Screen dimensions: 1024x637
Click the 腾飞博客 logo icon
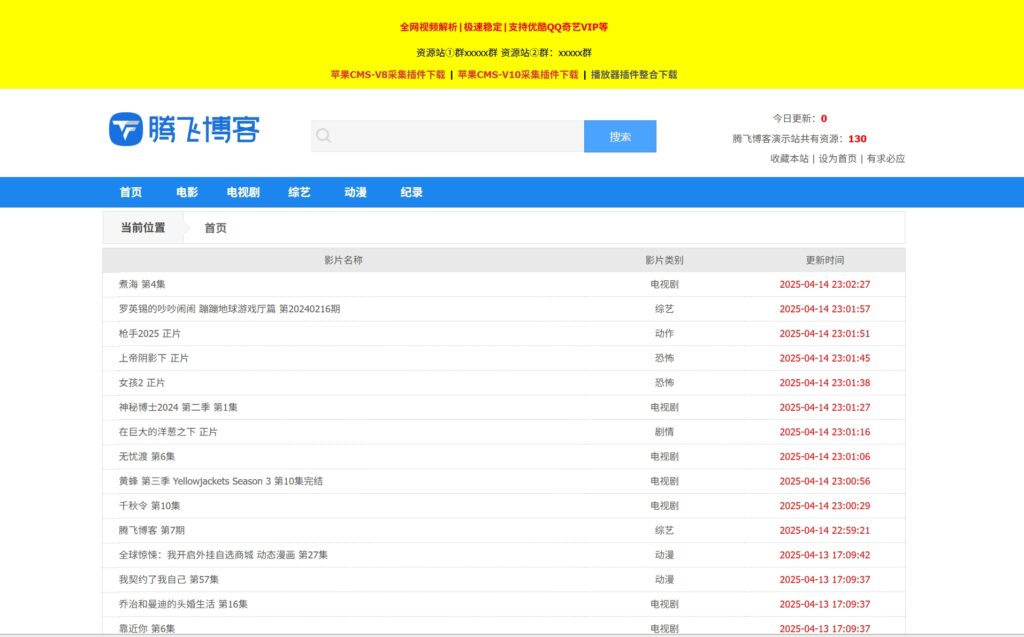126,130
